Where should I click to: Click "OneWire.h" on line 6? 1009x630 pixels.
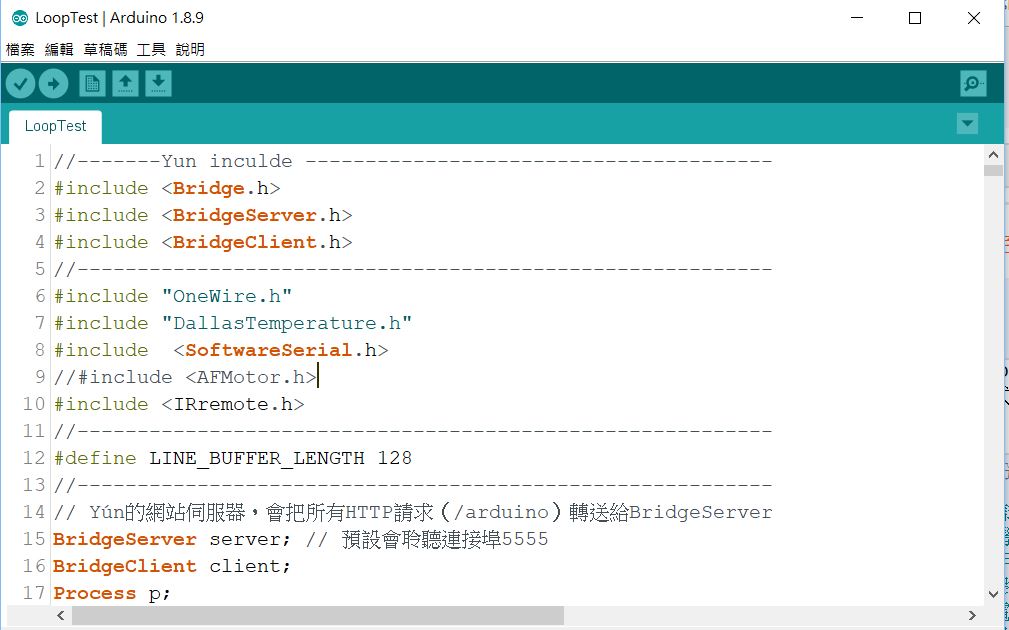pos(227,297)
